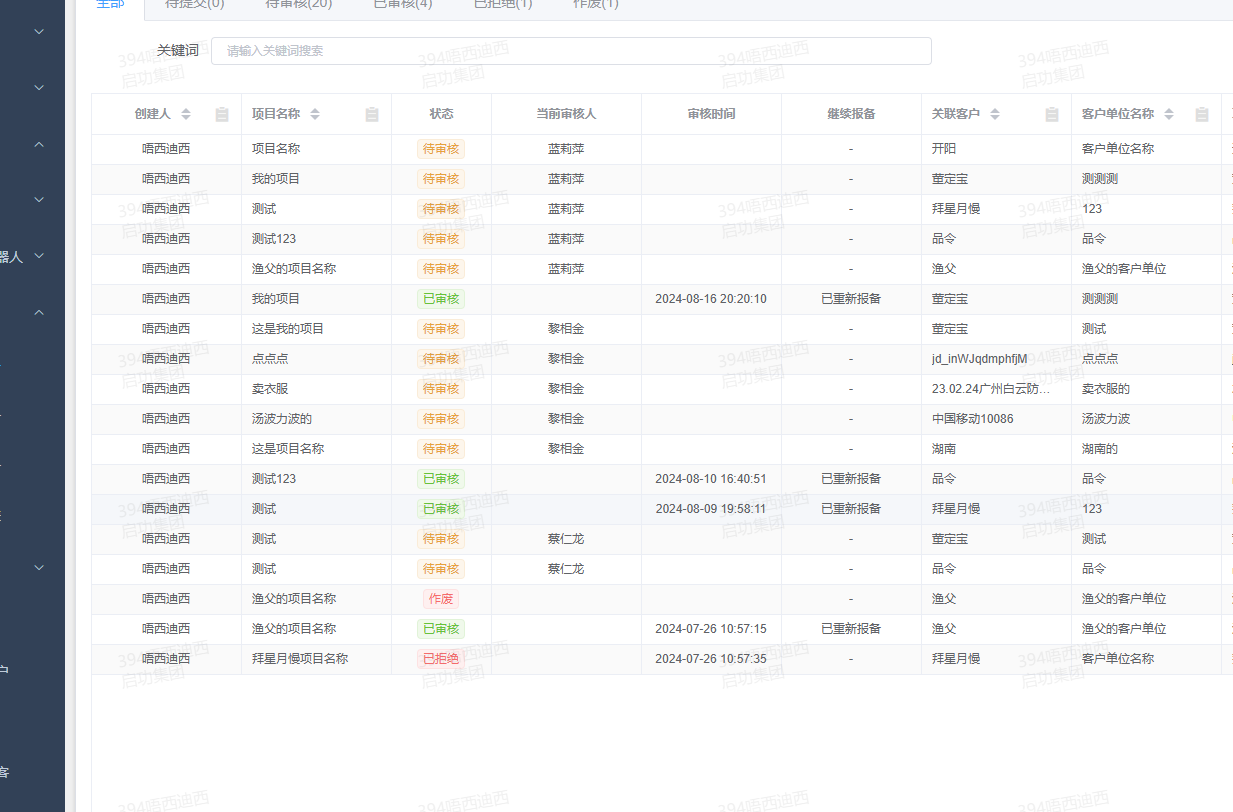Click the 中国移动10086 customer cell
Viewport: 1233px width, 812px height.
[x=972, y=419]
